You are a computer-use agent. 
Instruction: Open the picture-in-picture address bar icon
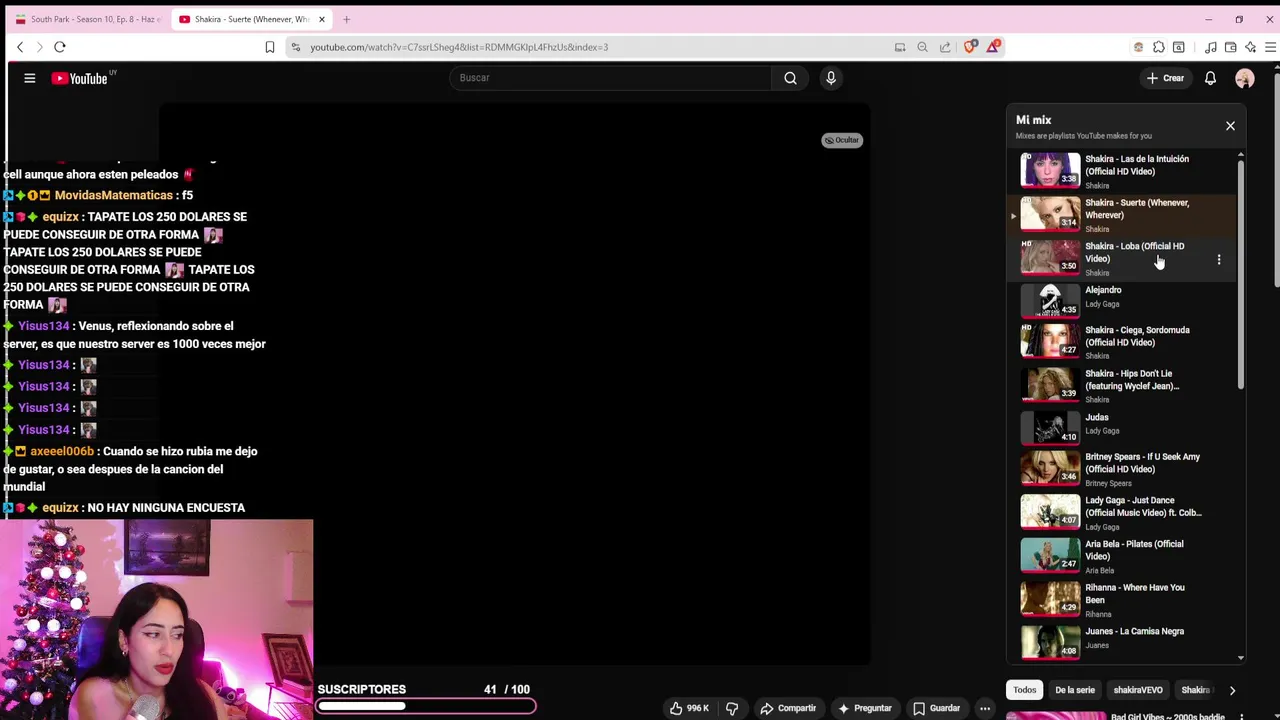pos(900,47)
